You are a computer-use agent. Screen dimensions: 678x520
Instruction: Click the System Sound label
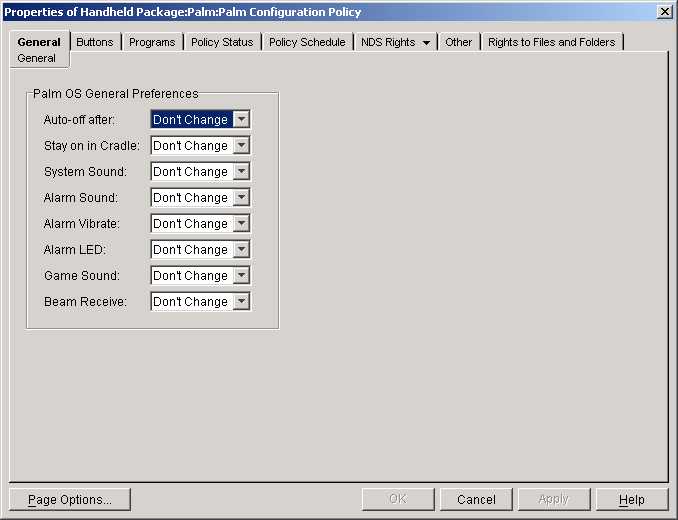click(x=85, y=172)
